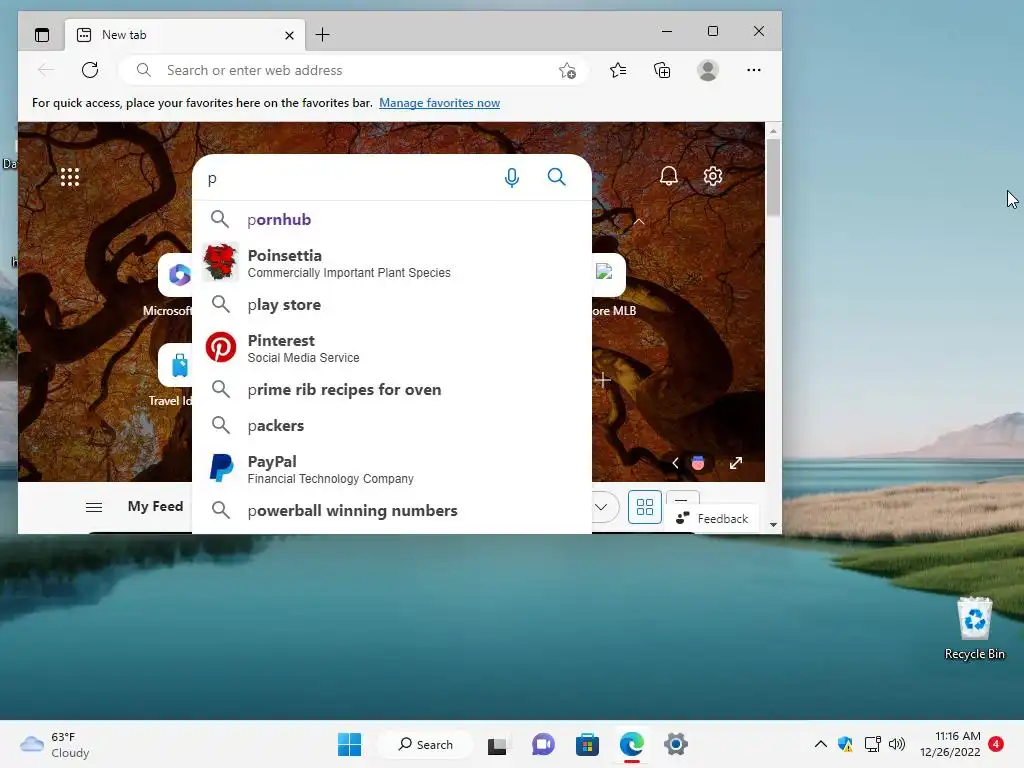Open the Recycle Bin on desktop

[974, 628]
